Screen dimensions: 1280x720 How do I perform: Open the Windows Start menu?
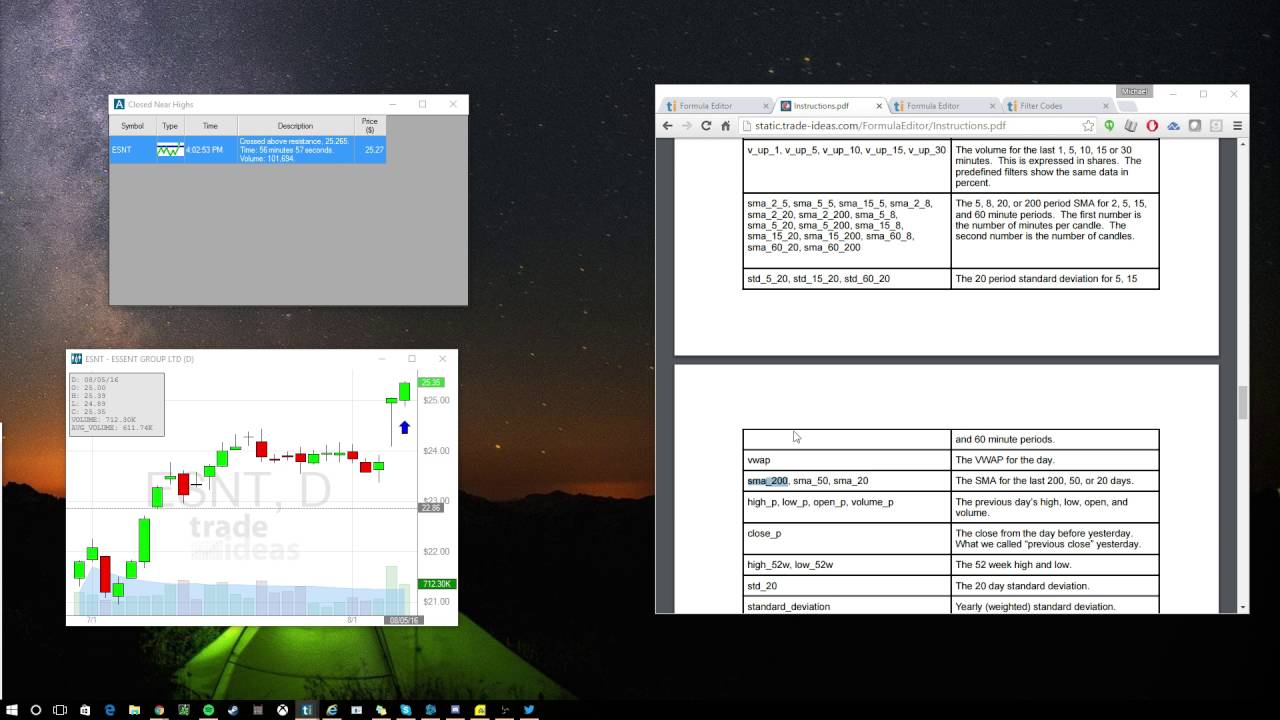(x=11, y=710)
